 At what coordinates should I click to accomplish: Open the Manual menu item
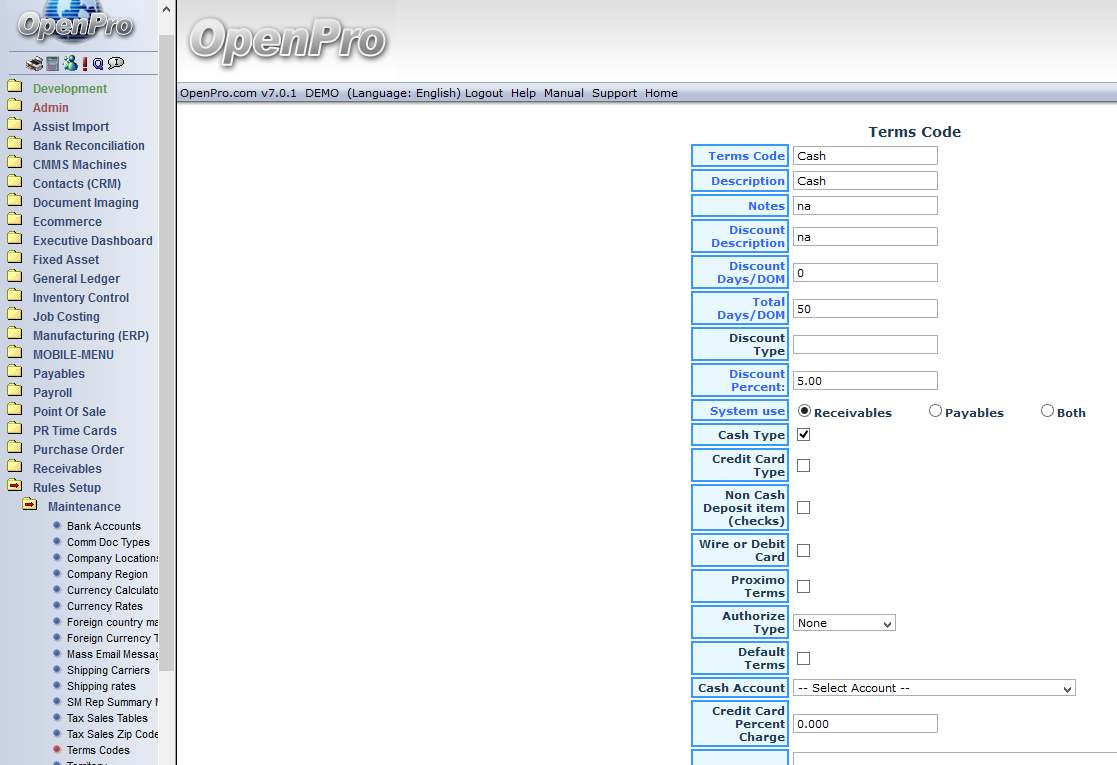[563, 93]
